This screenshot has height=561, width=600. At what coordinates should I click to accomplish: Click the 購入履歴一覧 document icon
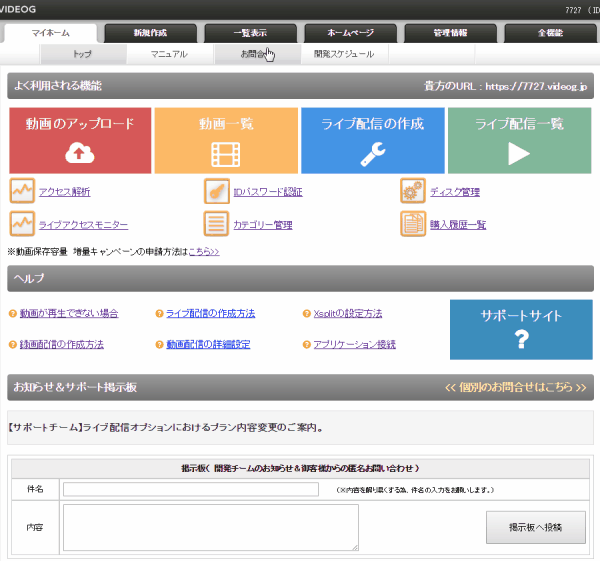(412, 224)
